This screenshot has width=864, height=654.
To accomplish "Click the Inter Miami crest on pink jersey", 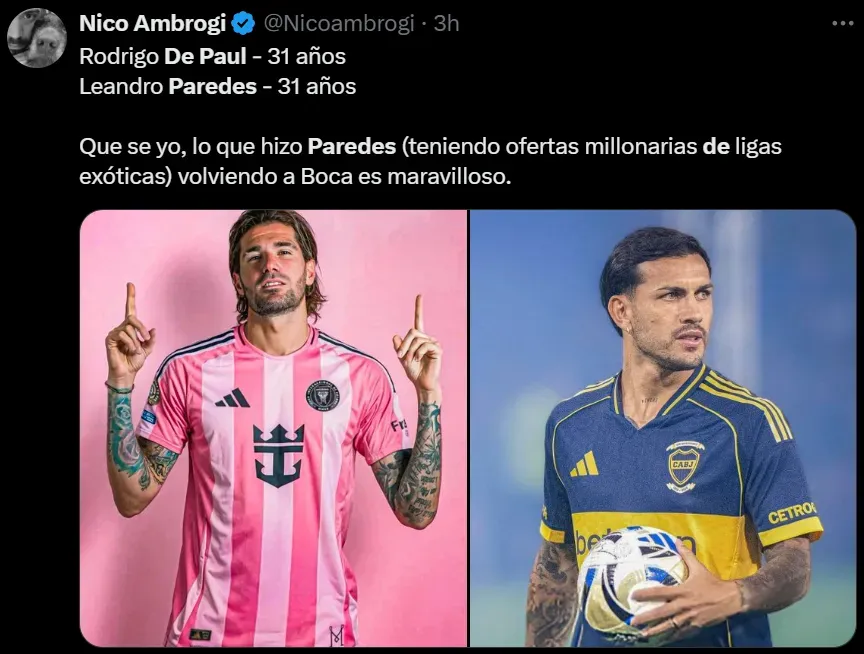I will click(322, 395).
